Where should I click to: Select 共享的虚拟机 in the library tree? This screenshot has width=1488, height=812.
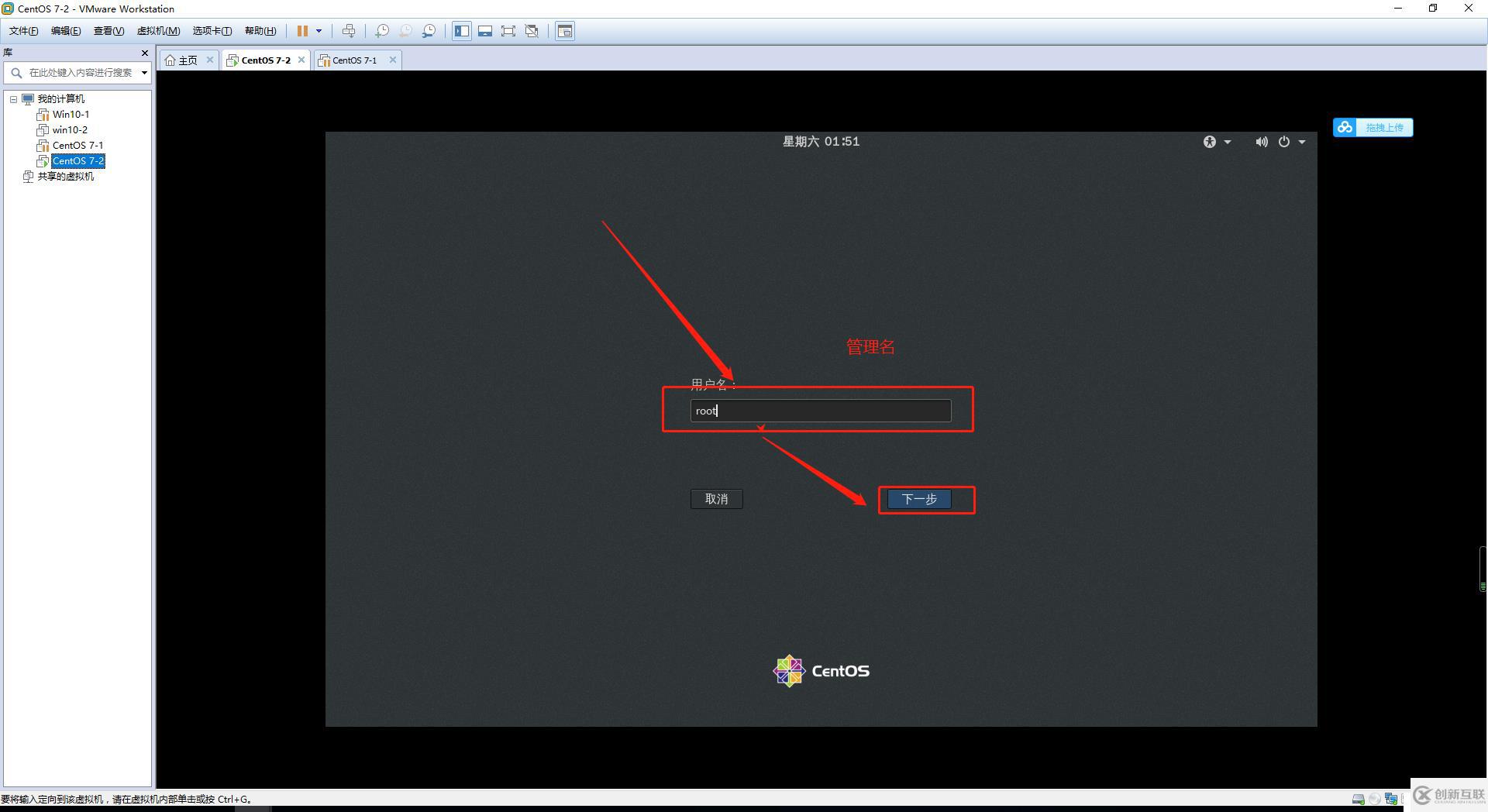65,176
